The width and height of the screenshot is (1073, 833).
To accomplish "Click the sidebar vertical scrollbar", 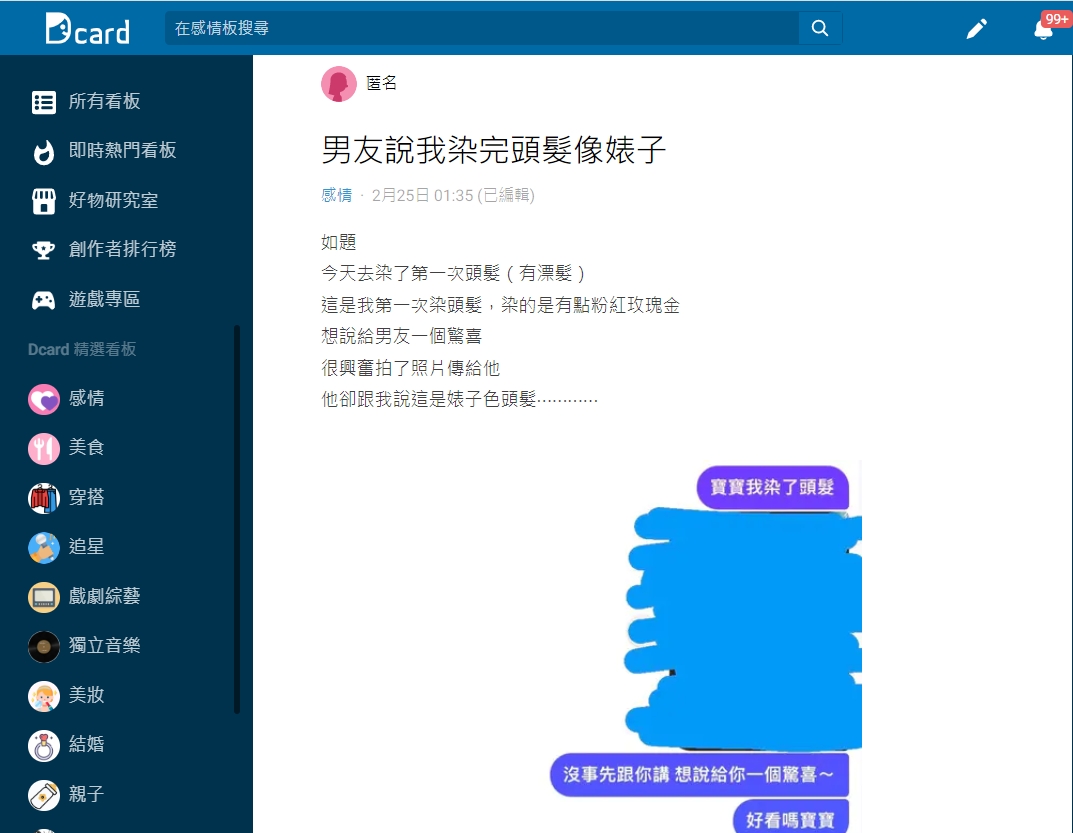I will (237, 520).
